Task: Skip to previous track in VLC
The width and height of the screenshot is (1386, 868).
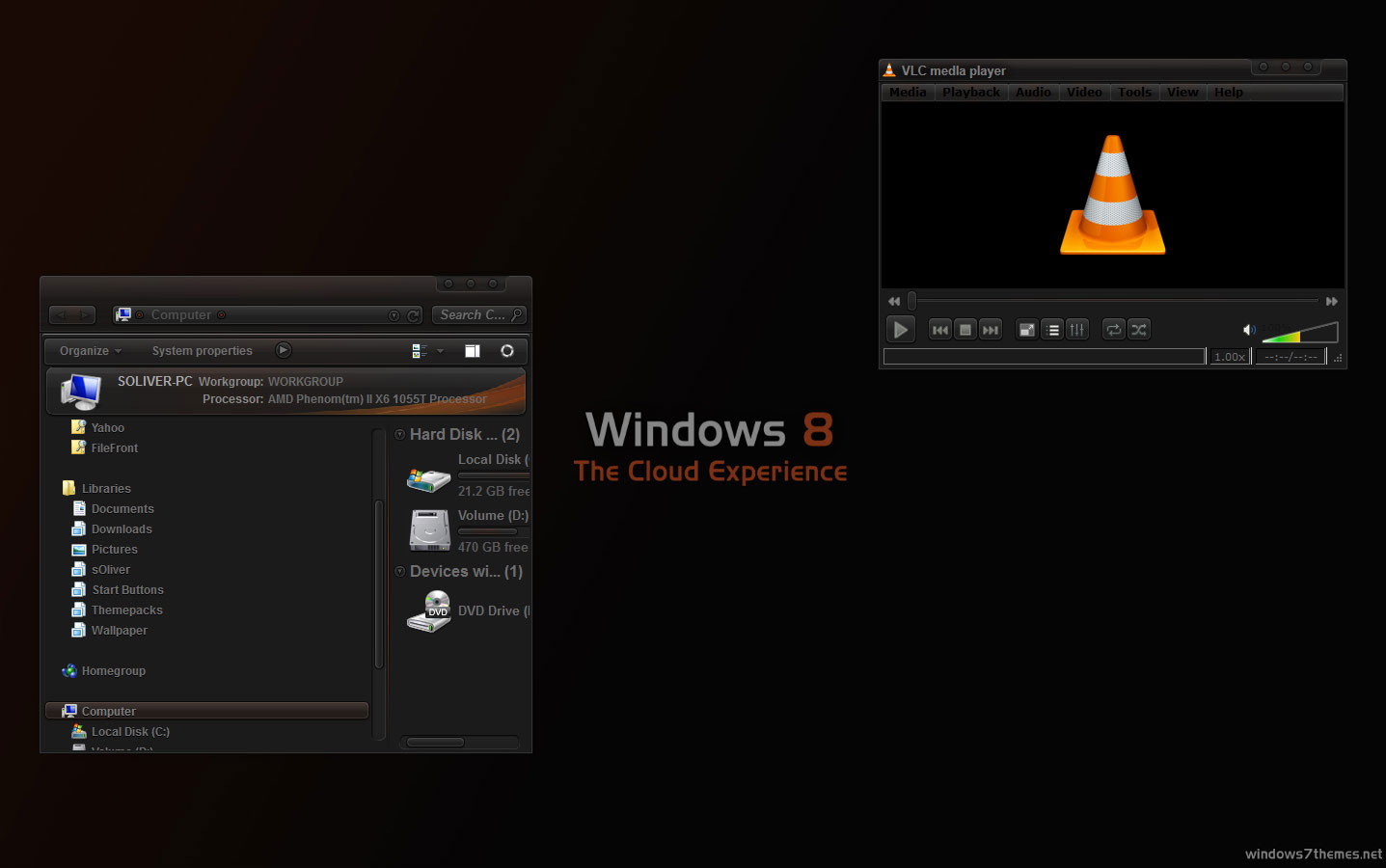Action: (x=939, y=330)
